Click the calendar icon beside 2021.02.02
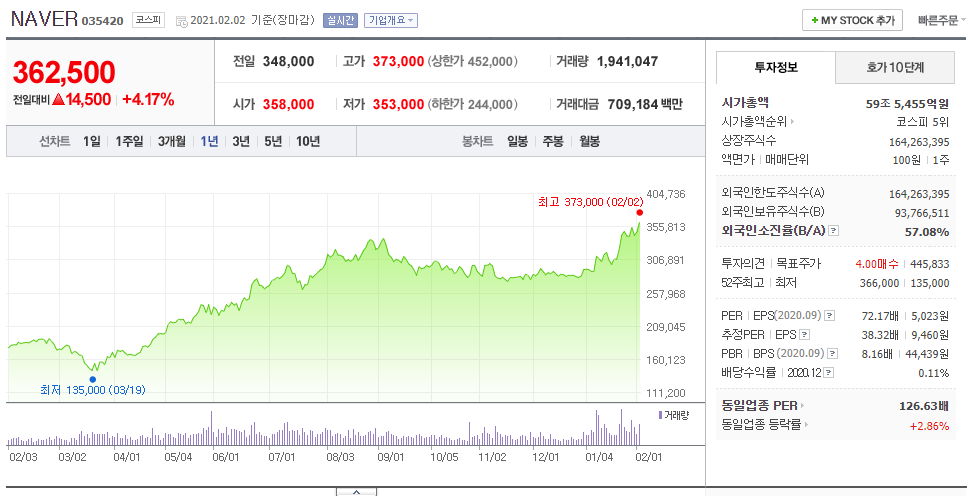The width and height of the screenshot is (973, 496). pos(181,21)
